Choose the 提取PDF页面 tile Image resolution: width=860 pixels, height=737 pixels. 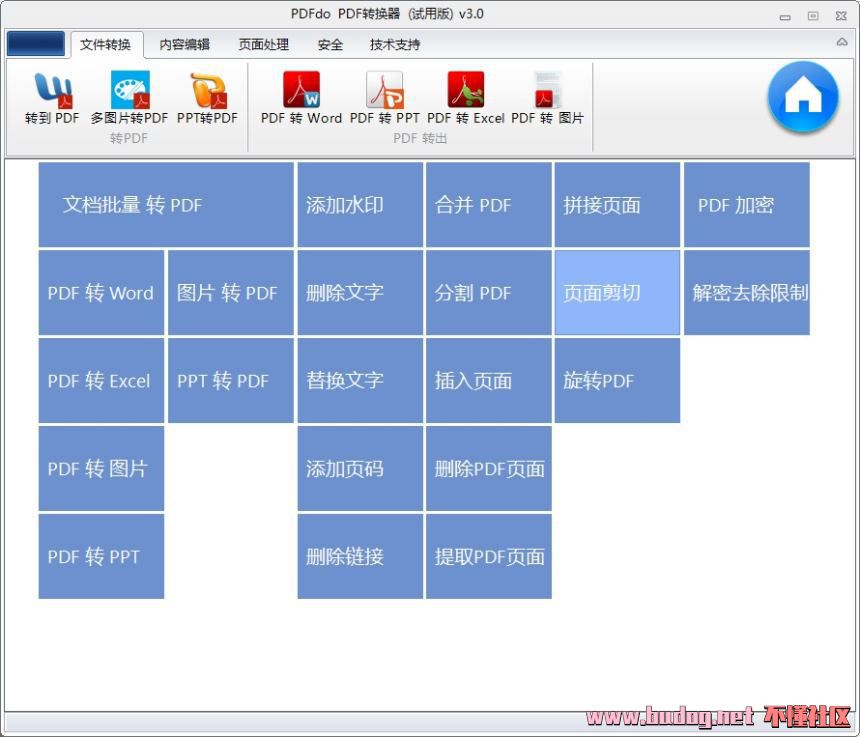click(489, 556)
